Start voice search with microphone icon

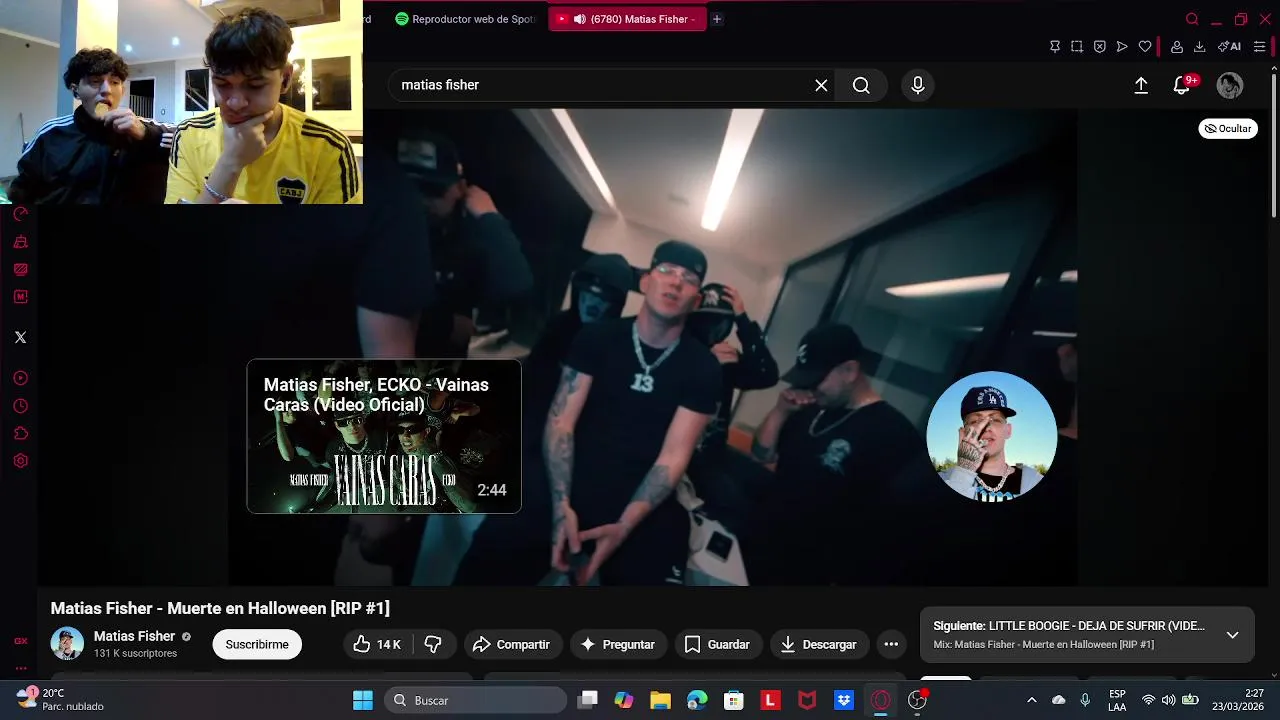tap(918, 85)
